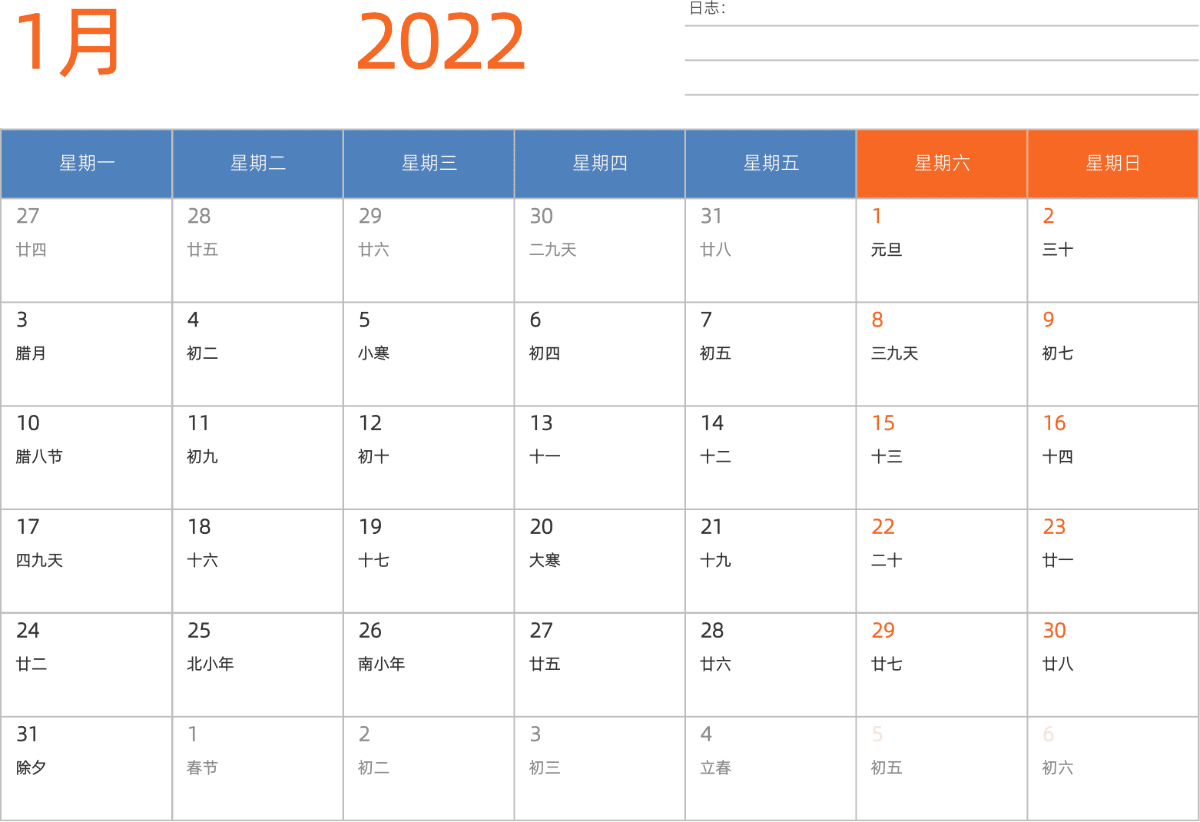Click January 31 labeled 除夕
This screenshot has width=1200, height=822.
[86, 769]
